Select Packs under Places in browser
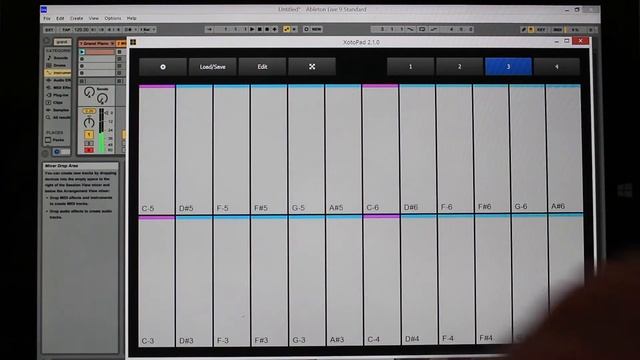This screenshot has height=360, width=640. (x=58, y=140)
